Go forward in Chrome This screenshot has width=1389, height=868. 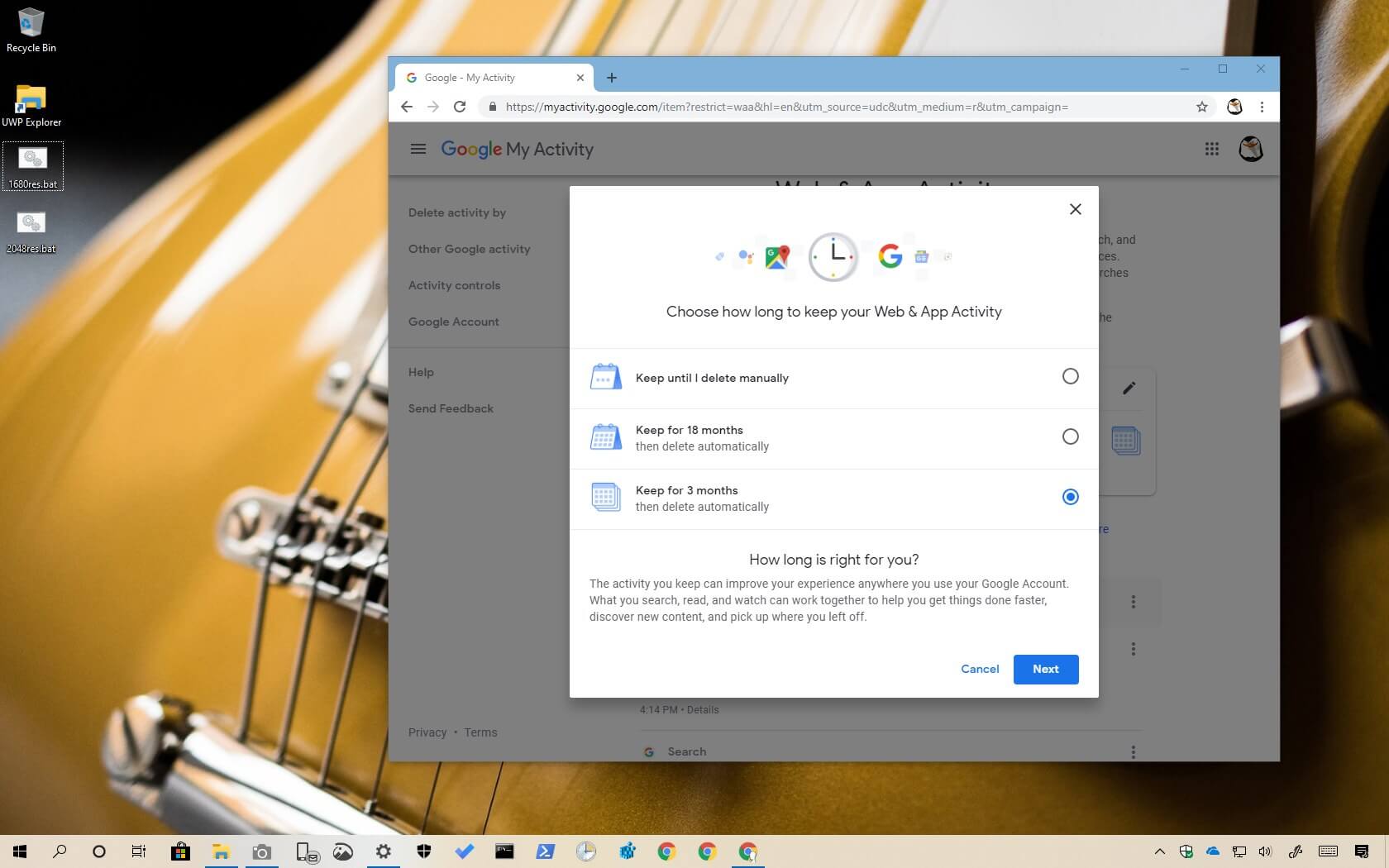tap(433, 107)
